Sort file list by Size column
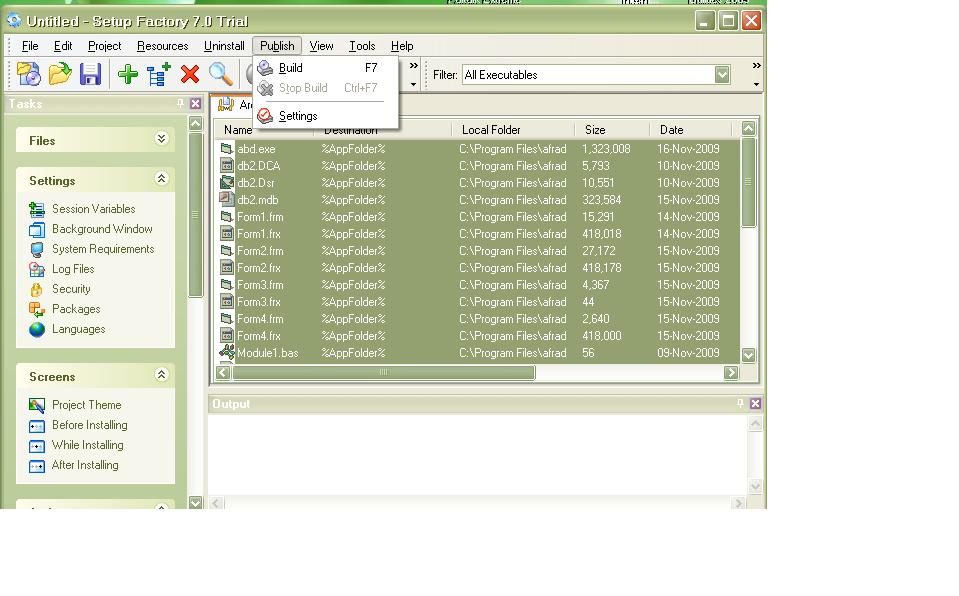The image size is (959, 596). pyautogui.click(x=612, y=130)
